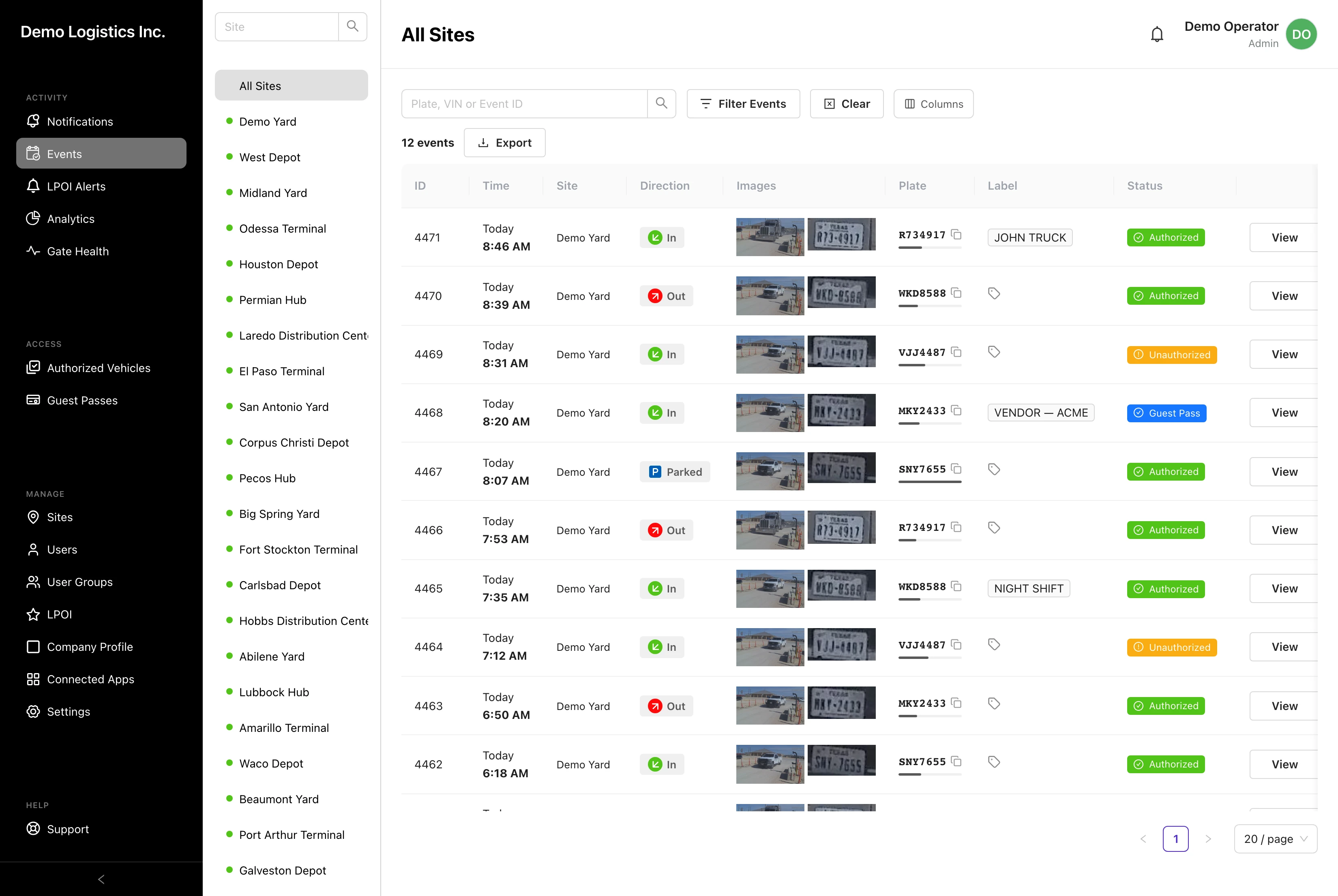Image resolution: width=1338 pixels, height=896 pixels.
Task: Open the Columns chooser
Action: (x=933, y=103)
